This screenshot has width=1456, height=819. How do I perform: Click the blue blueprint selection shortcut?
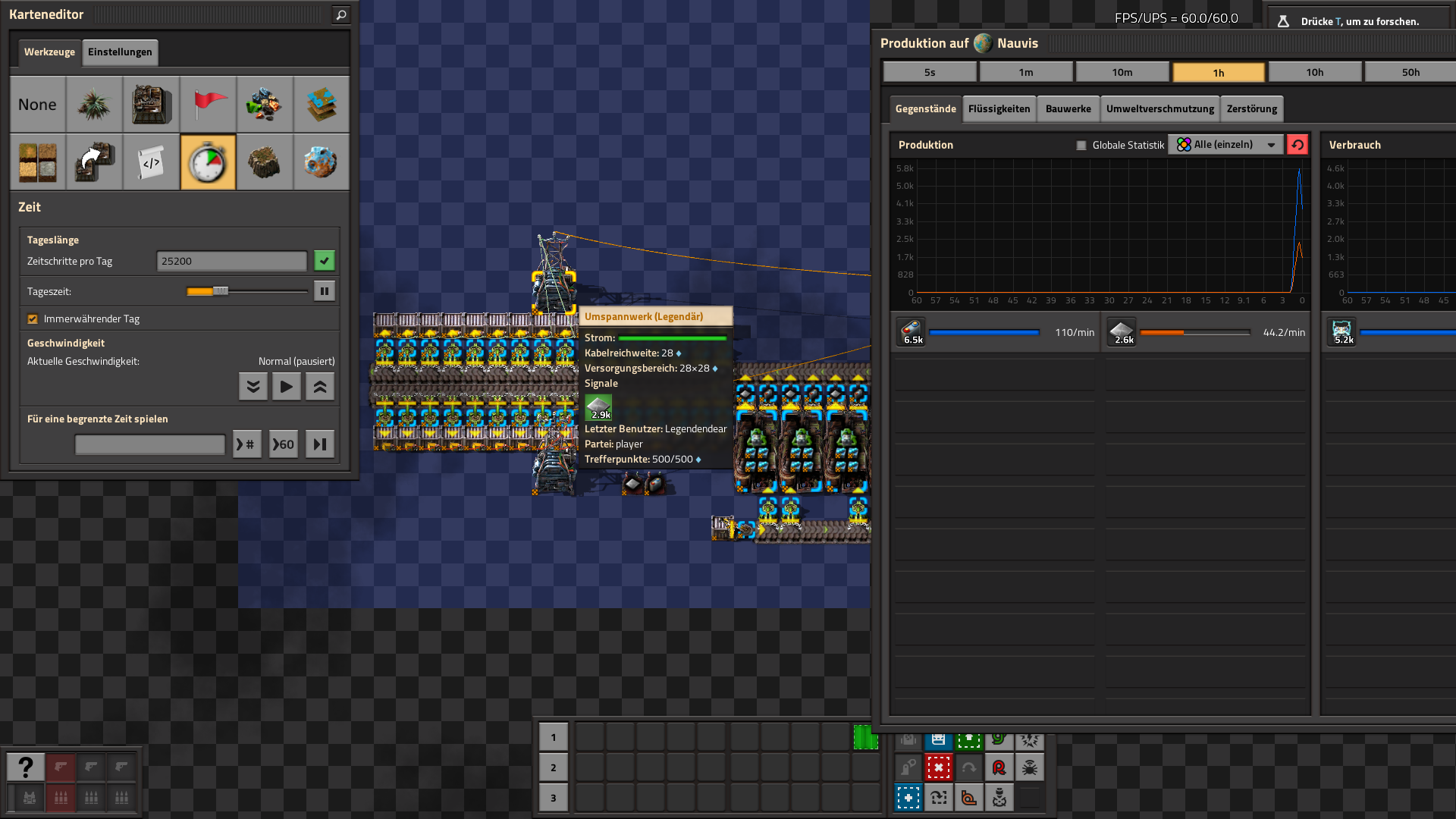908,798
